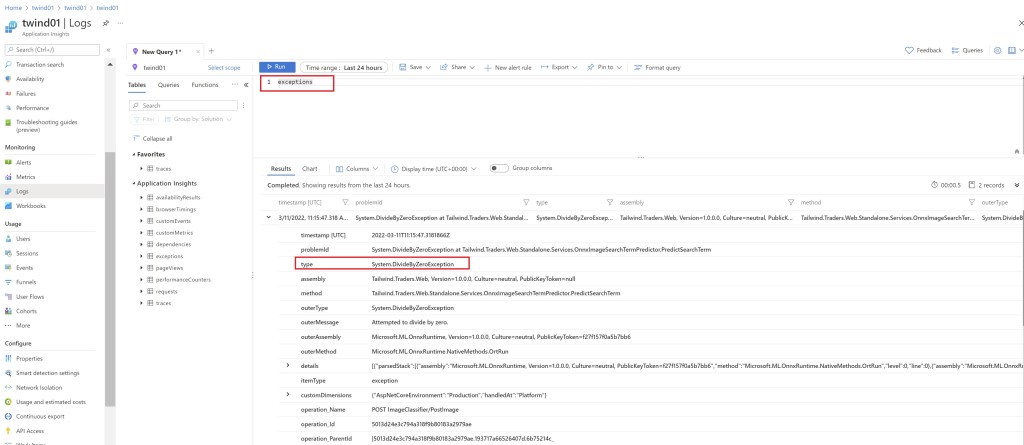Screen dimensions: 1024x445
Task: Pin the twind01 Logs page with pin icon
Action: tap(106, 22)
